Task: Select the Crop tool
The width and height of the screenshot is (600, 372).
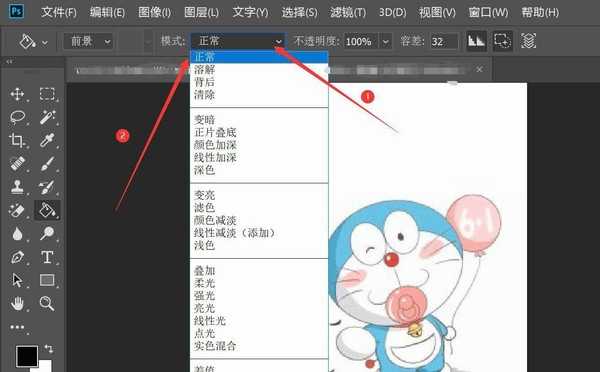Action: (17, 140)
